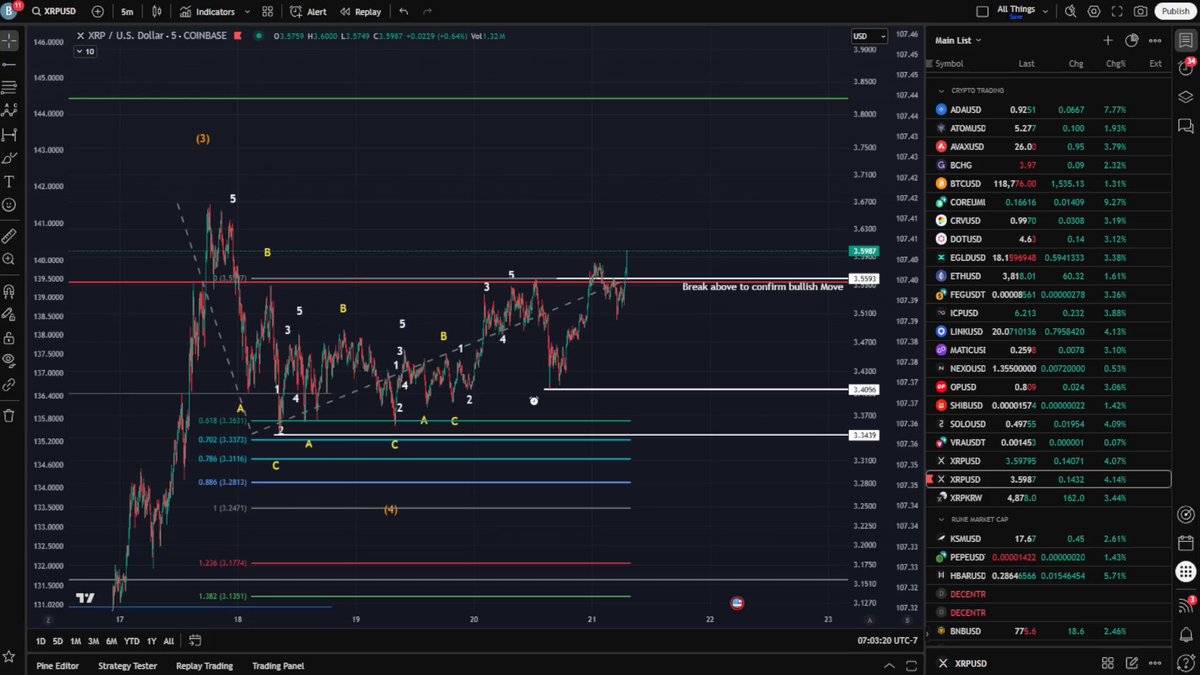The image size is (1200, 675).
Task: Open the 5m timeframe selector
Action: click(x=127, y=12)
